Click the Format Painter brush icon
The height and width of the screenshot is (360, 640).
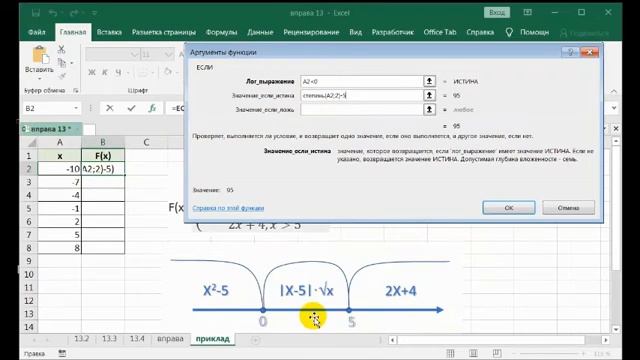62,76
